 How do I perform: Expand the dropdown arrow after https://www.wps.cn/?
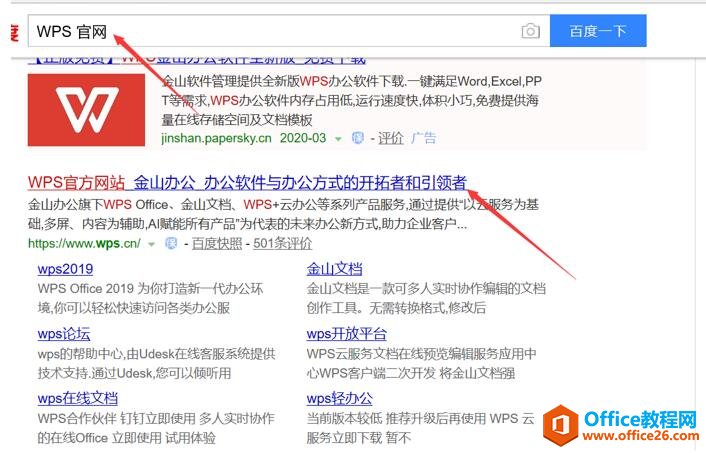click(152, 245)
